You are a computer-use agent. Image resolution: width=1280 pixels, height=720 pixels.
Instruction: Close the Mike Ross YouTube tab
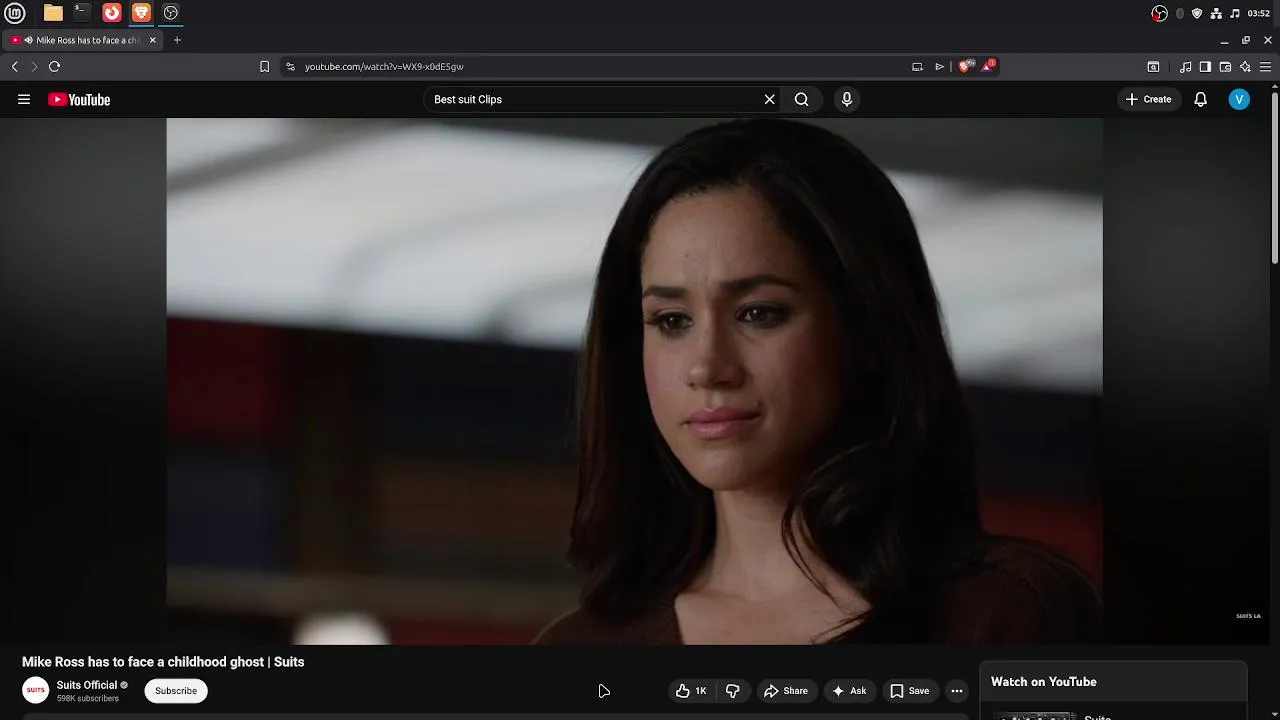point(153,40)
